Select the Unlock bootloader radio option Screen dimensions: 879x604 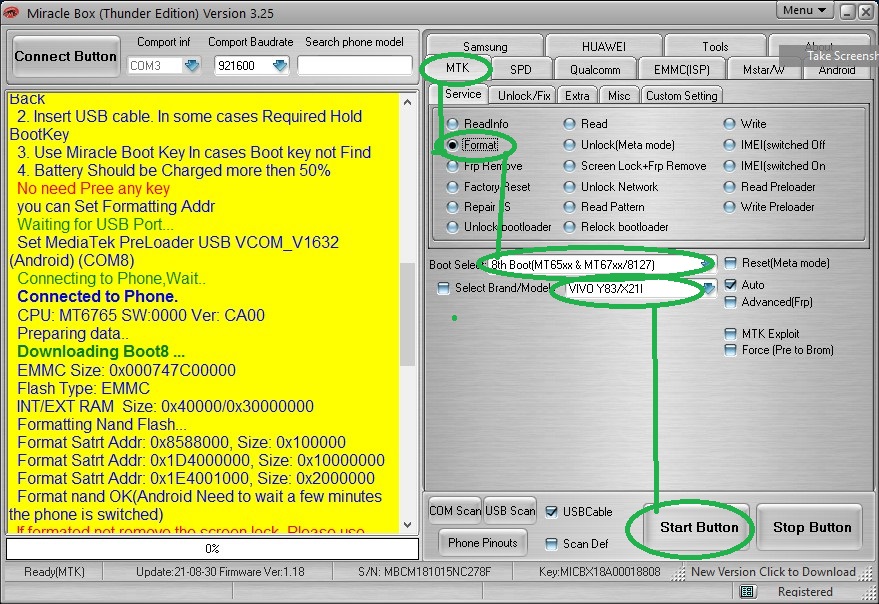pos(452,227)
